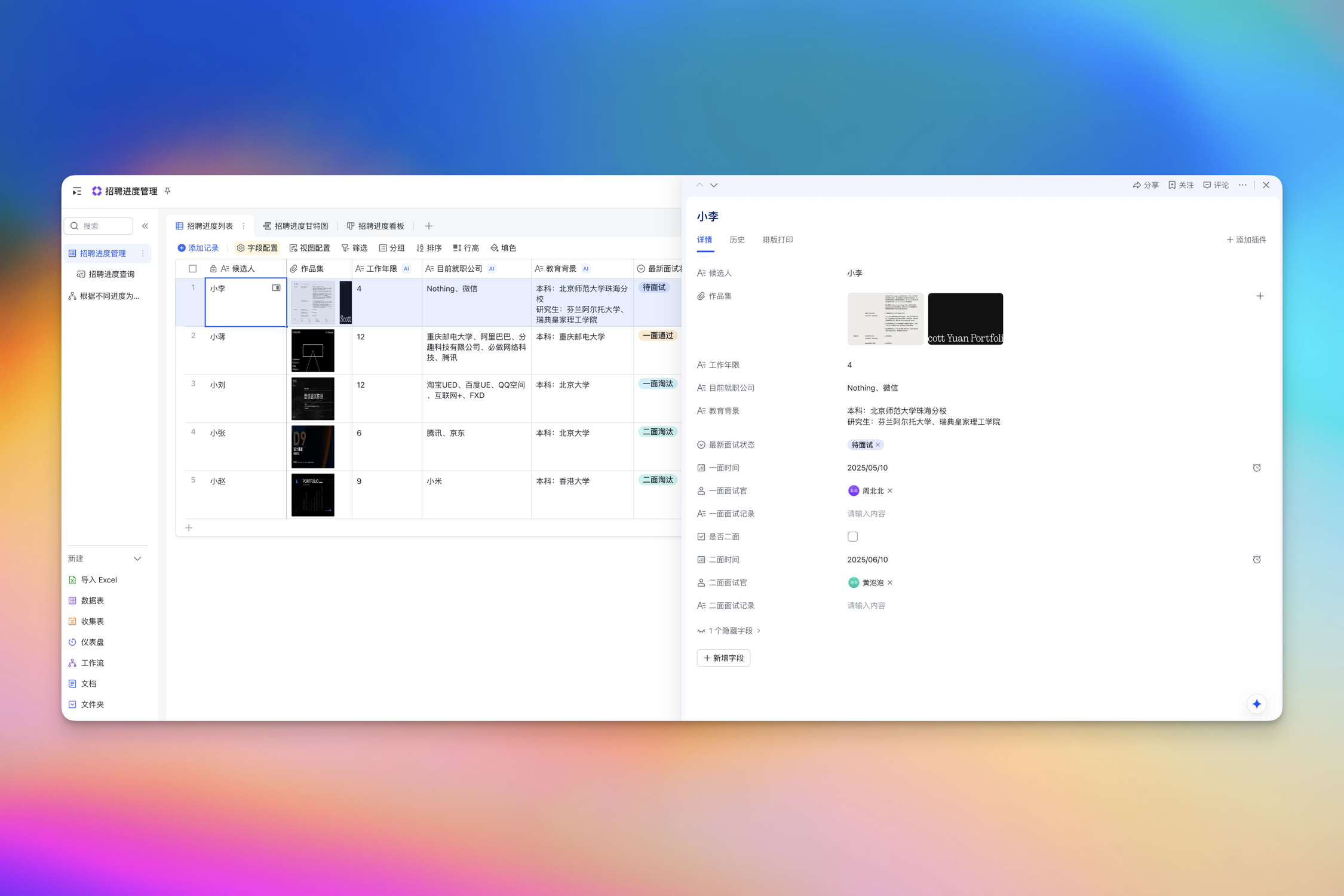This screenshot has width=1344, height=896.
Task: Click the 一面通过 status tag
Action: pos(658,336)
